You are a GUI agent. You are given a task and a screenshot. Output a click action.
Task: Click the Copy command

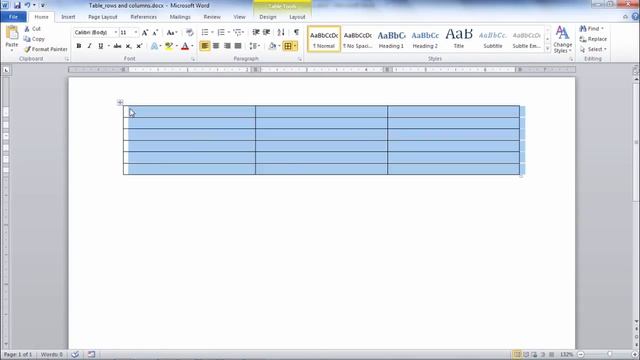click(34, 39)
